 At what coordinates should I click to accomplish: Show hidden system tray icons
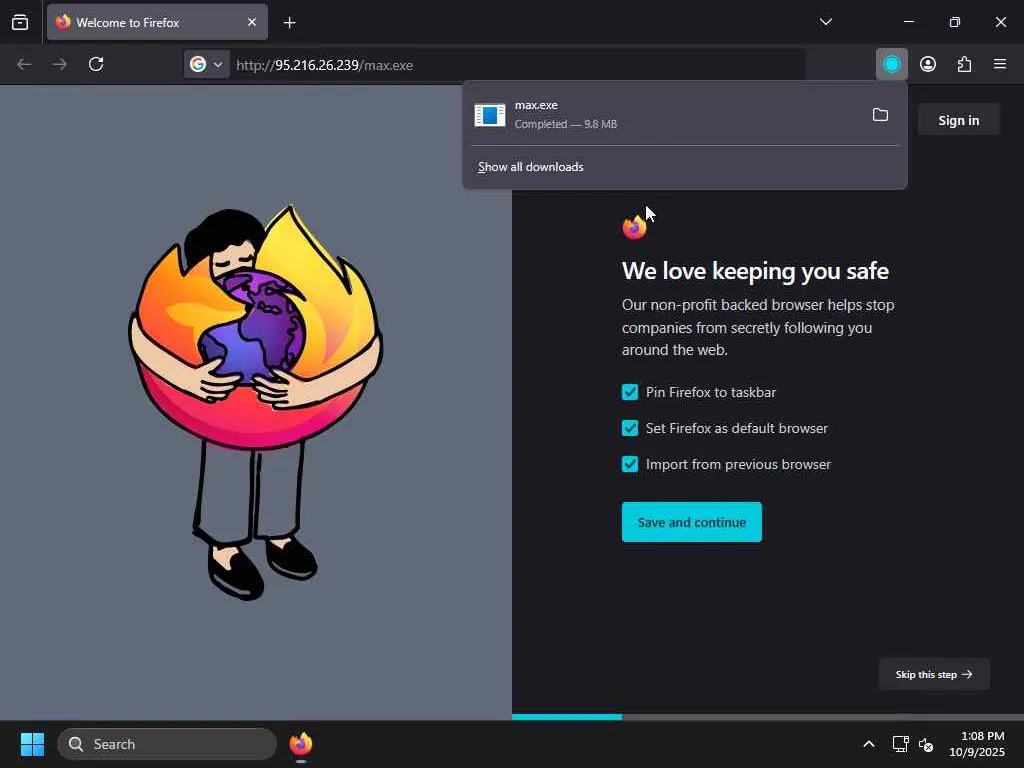click(869, 744)
